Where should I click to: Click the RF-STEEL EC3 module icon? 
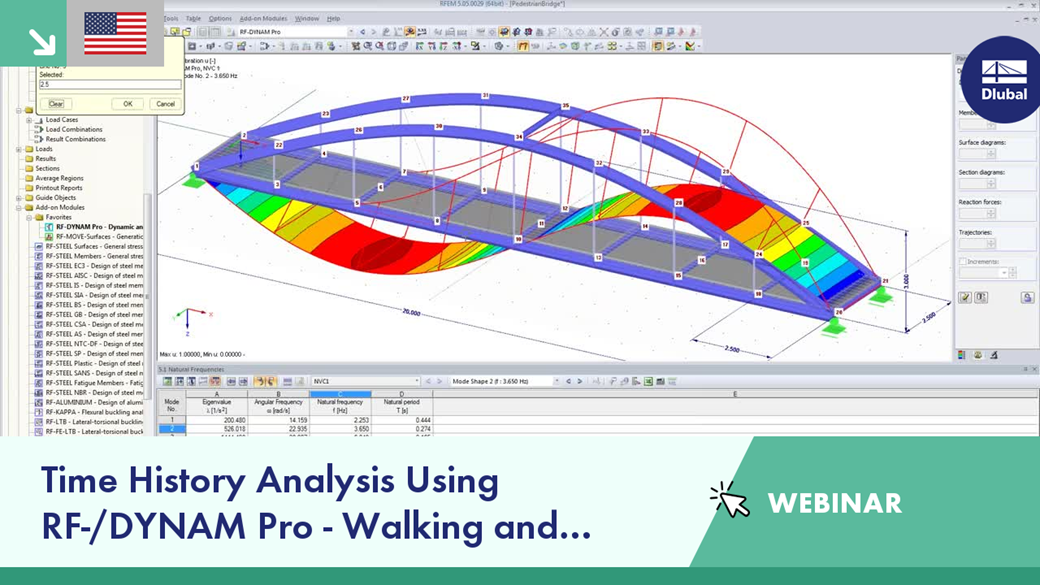[x=38, y=266]
